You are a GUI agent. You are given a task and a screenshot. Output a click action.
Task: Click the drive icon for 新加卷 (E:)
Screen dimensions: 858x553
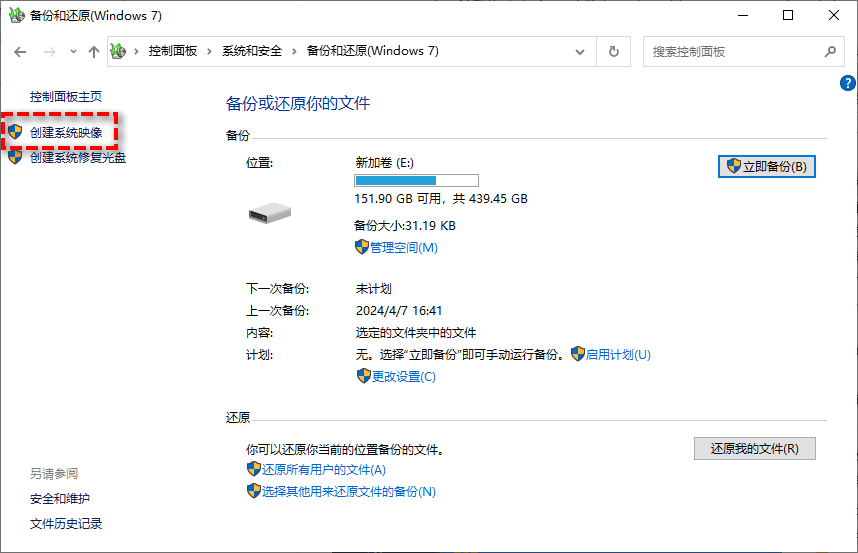(270, 211)
